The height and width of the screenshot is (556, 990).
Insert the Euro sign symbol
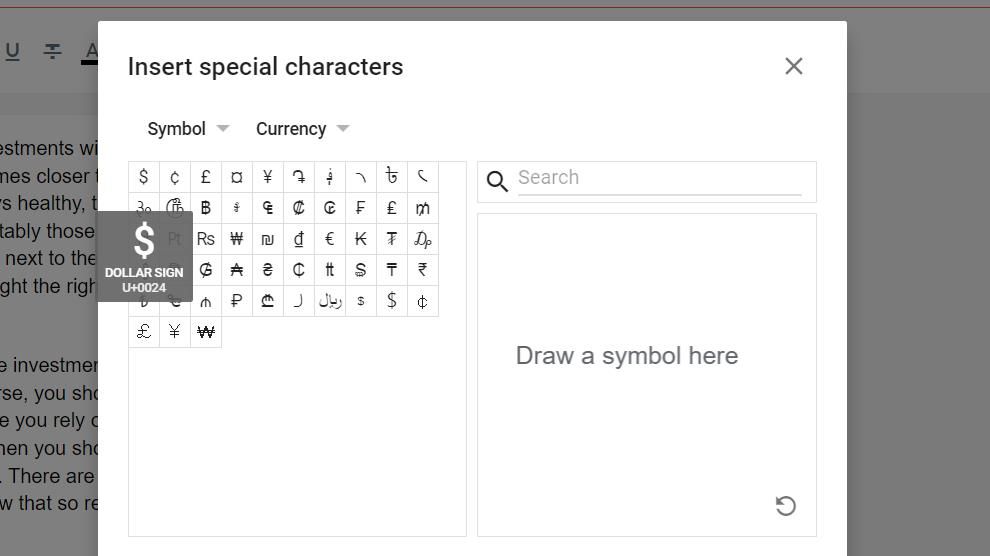tap(330, 239)
